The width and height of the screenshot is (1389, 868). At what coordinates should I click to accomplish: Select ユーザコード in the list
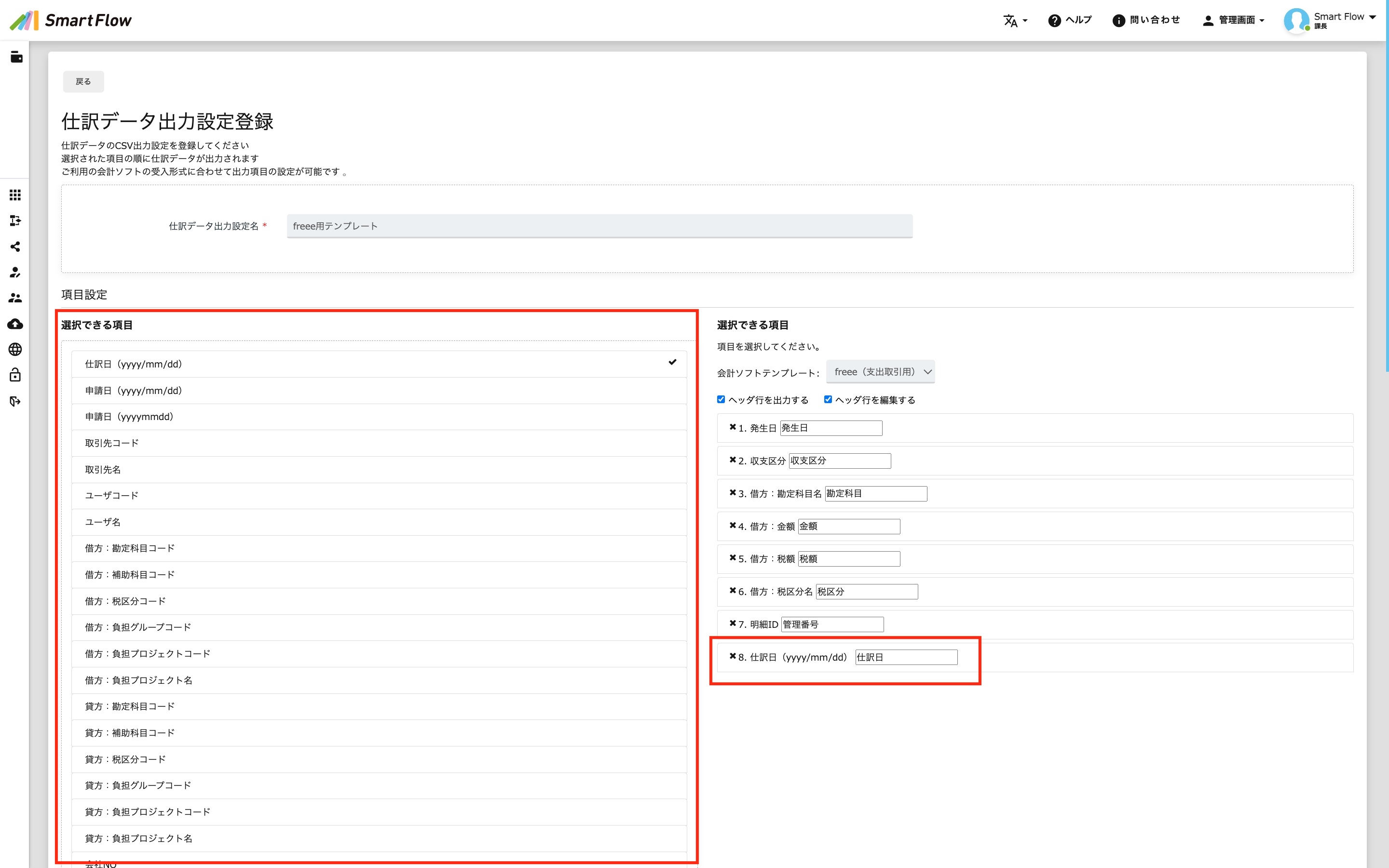(379, 495)
